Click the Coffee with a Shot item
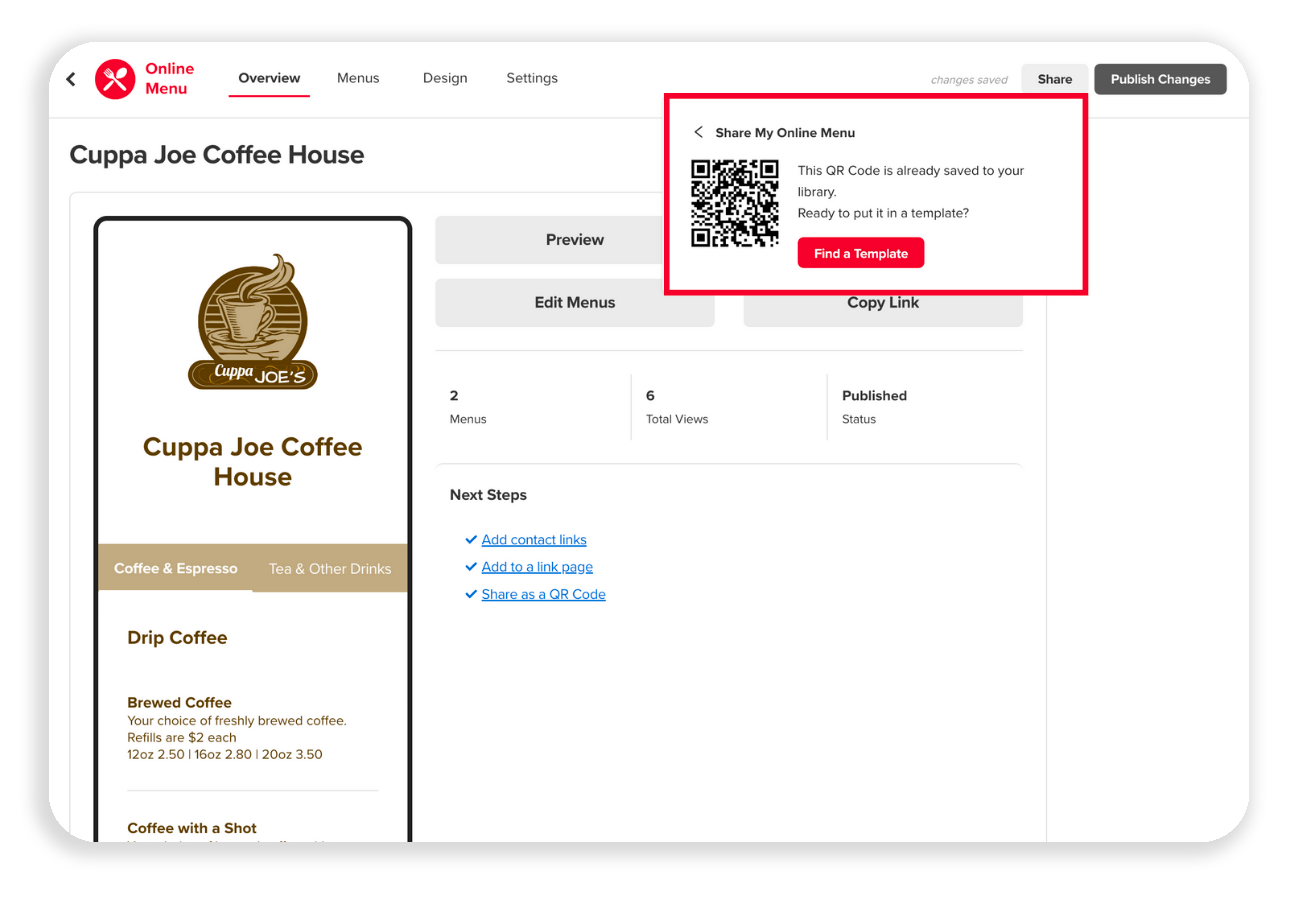The width and height of the screenshot is (1300, 900). click(192, 828)
